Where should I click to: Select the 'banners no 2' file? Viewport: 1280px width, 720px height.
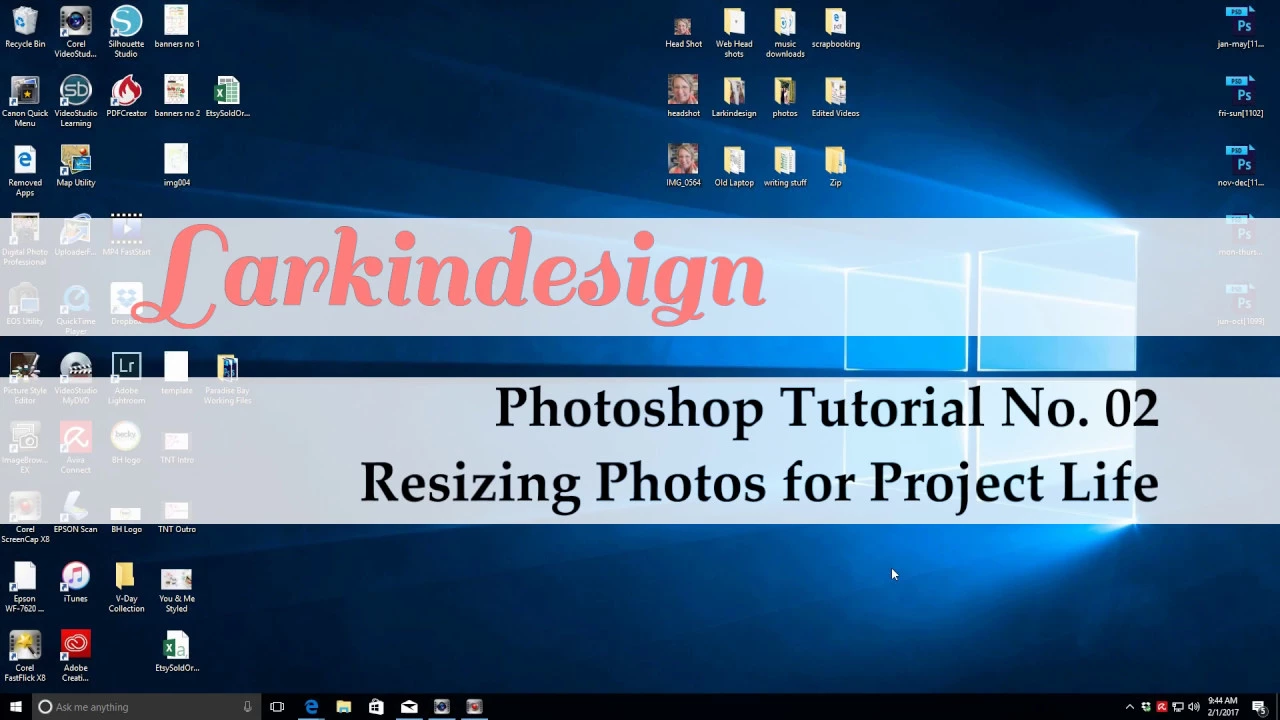[x=176, y=97]
